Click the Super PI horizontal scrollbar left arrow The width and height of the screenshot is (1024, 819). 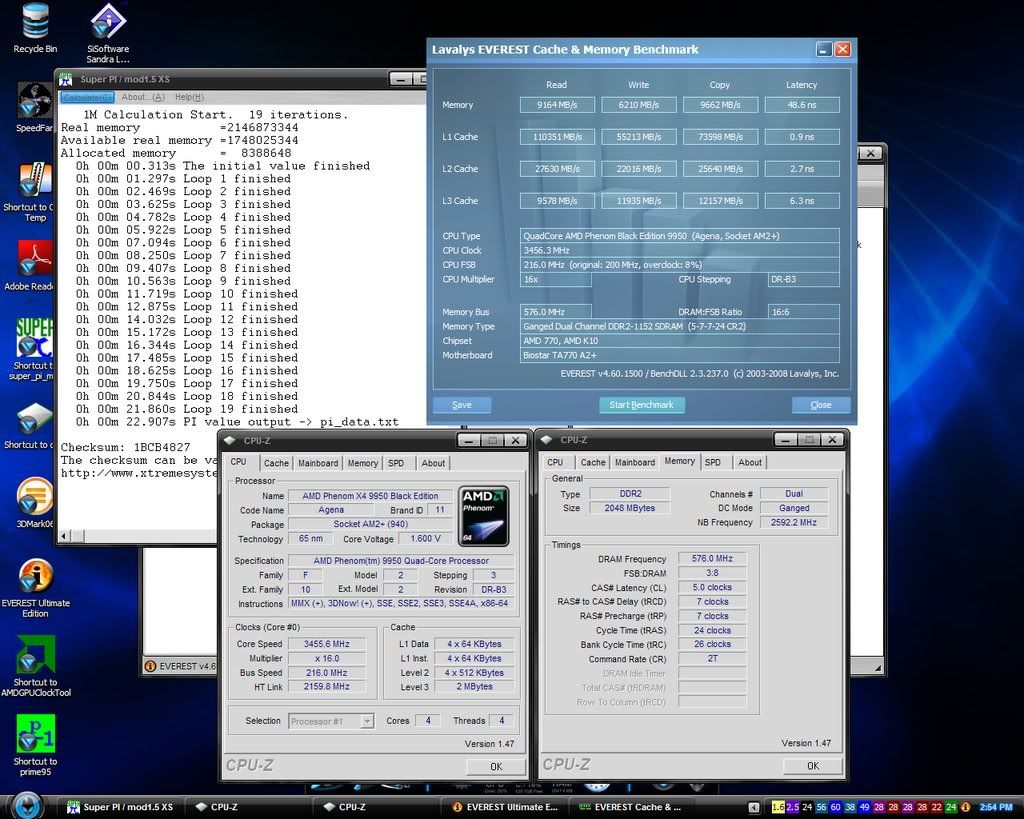pyautogui.click(x=64, y=536)
